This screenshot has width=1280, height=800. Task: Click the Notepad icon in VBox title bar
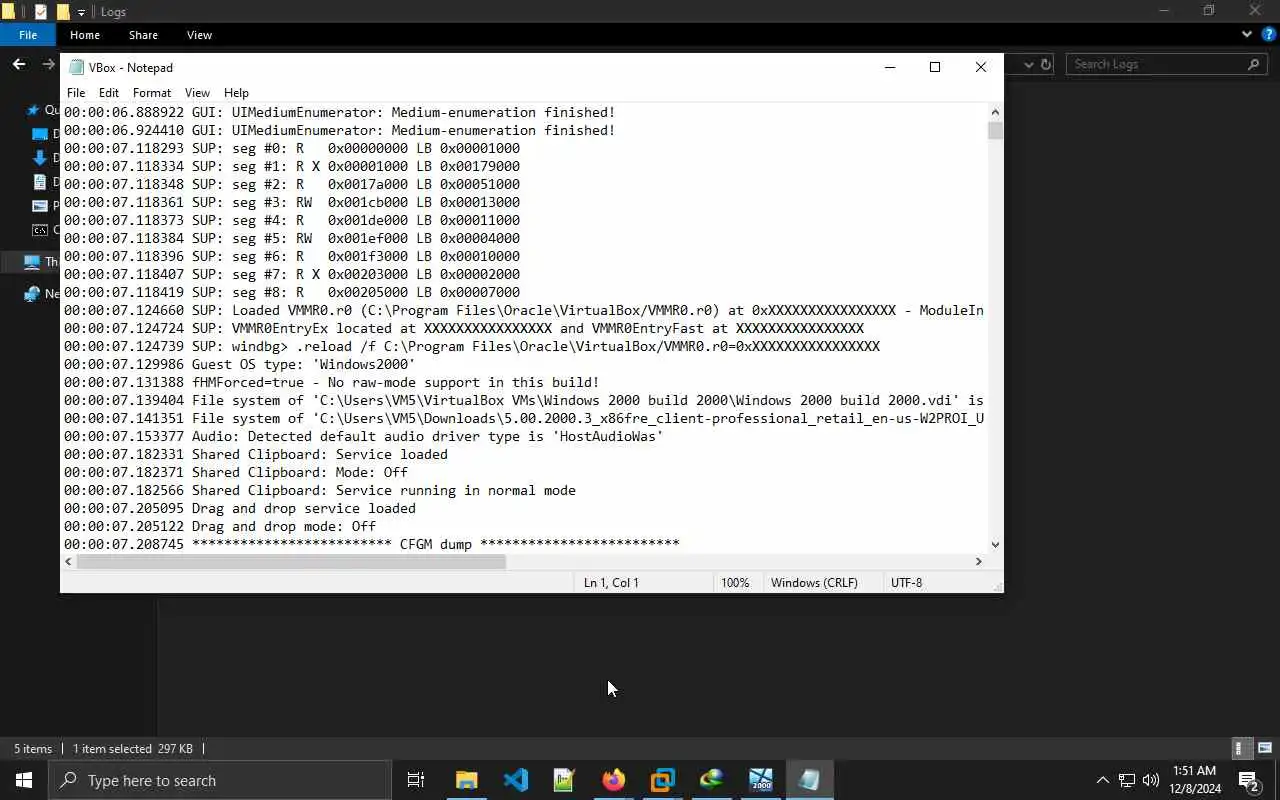tap(76, 67)
